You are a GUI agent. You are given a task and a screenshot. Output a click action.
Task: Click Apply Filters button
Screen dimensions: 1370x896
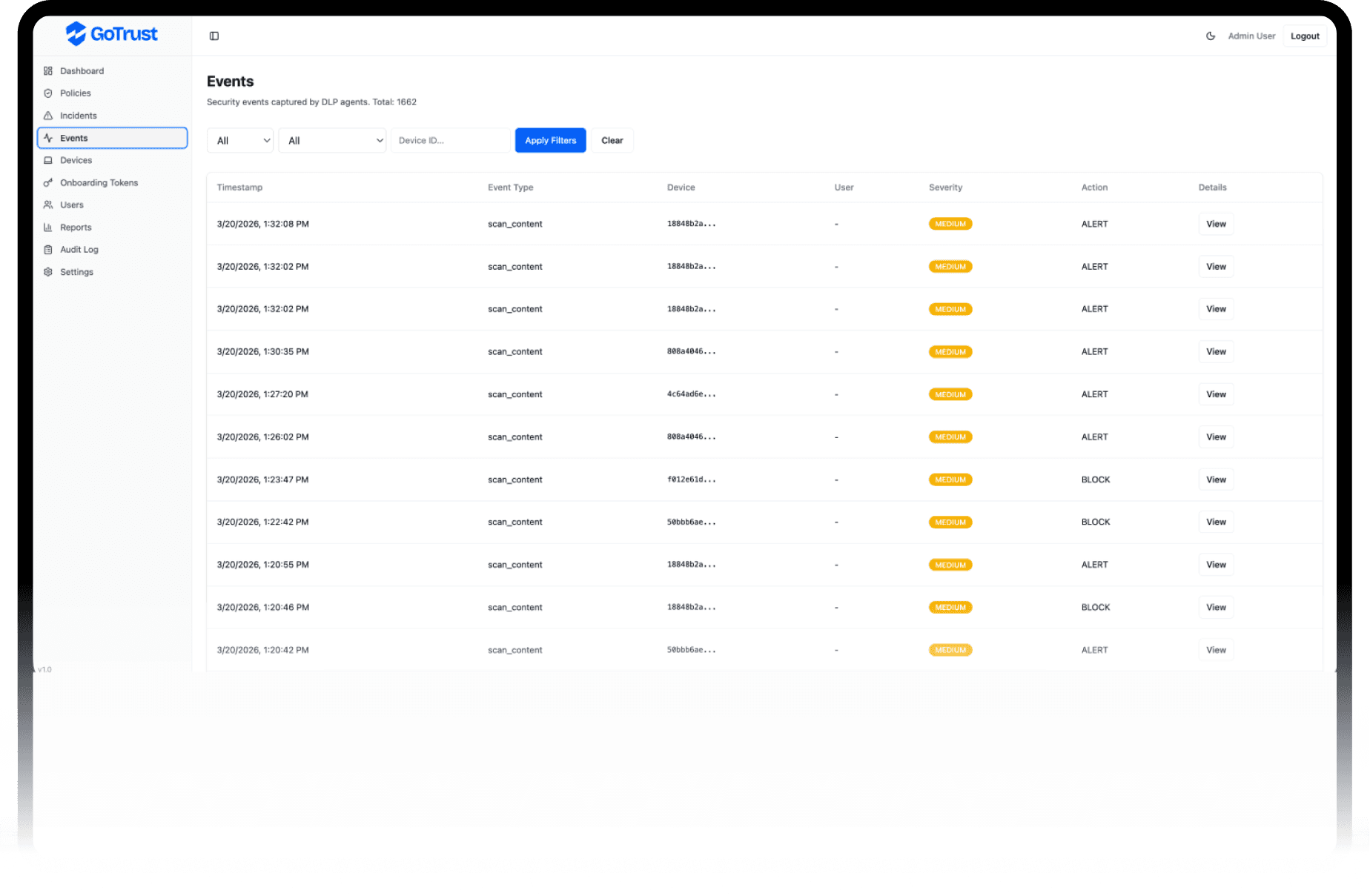click(x=550, y=140)
